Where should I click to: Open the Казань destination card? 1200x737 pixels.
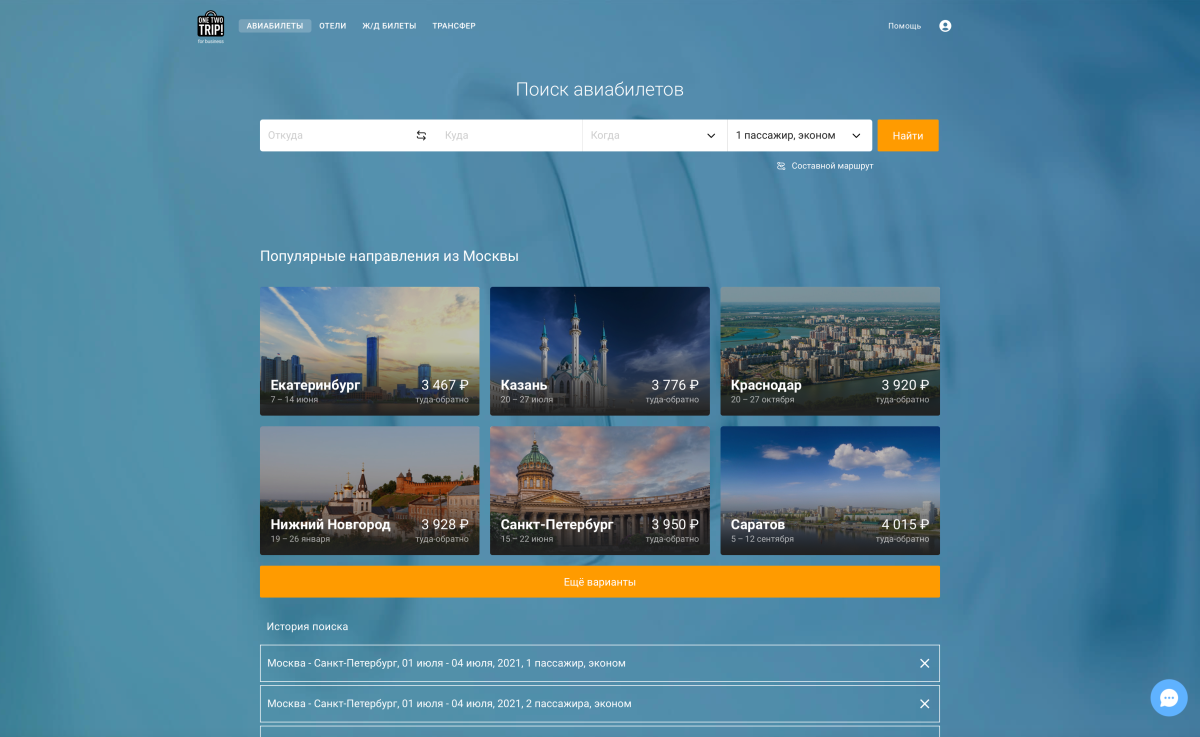600,351
